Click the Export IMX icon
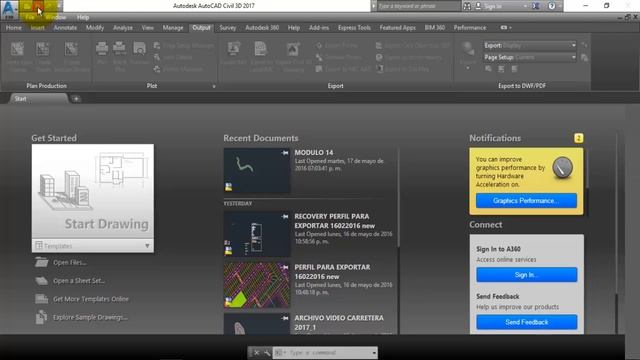The height and width of the screenshot is (360, 640). point(234,49)
